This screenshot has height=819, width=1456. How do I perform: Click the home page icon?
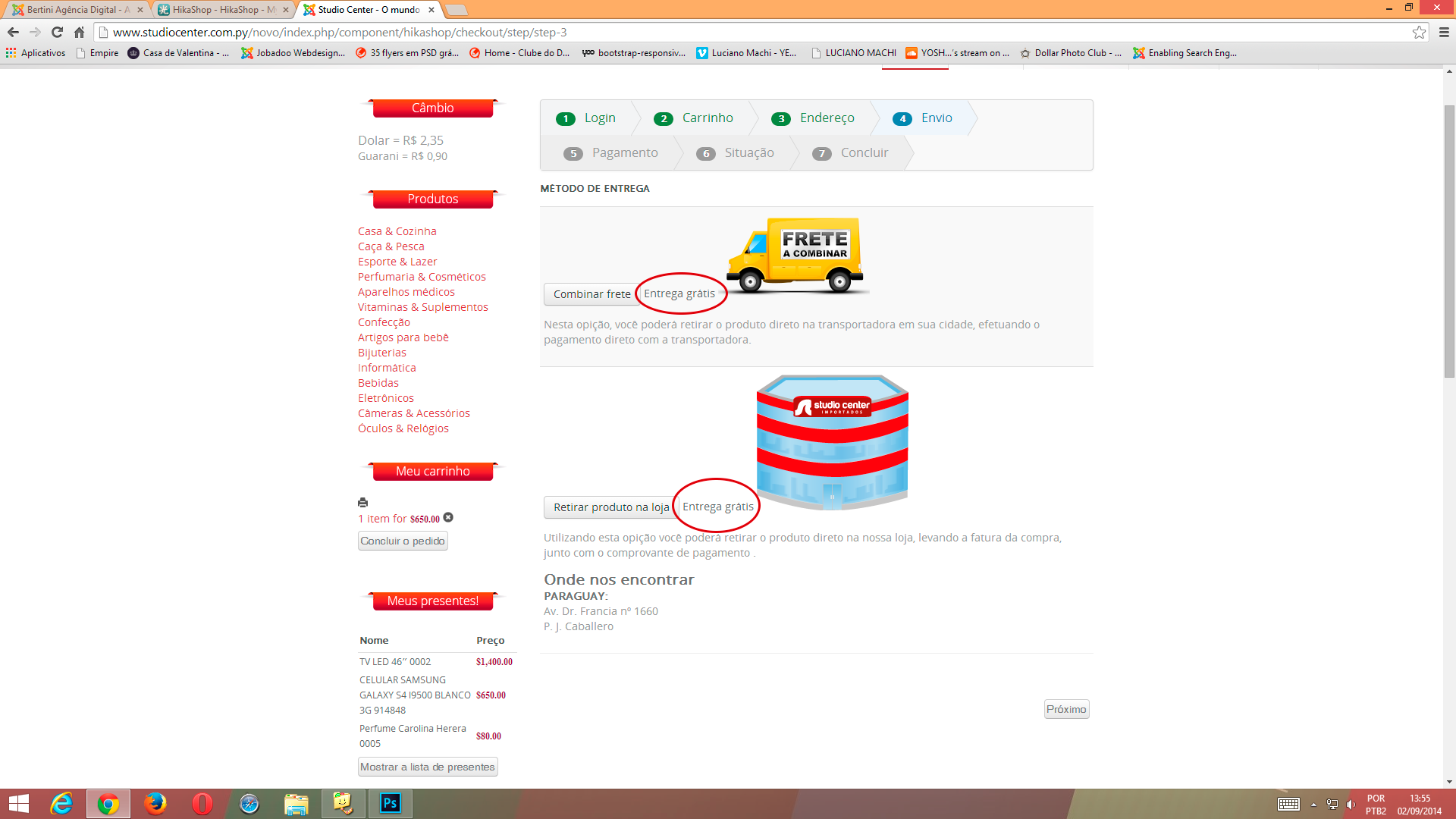click(79, 32)
